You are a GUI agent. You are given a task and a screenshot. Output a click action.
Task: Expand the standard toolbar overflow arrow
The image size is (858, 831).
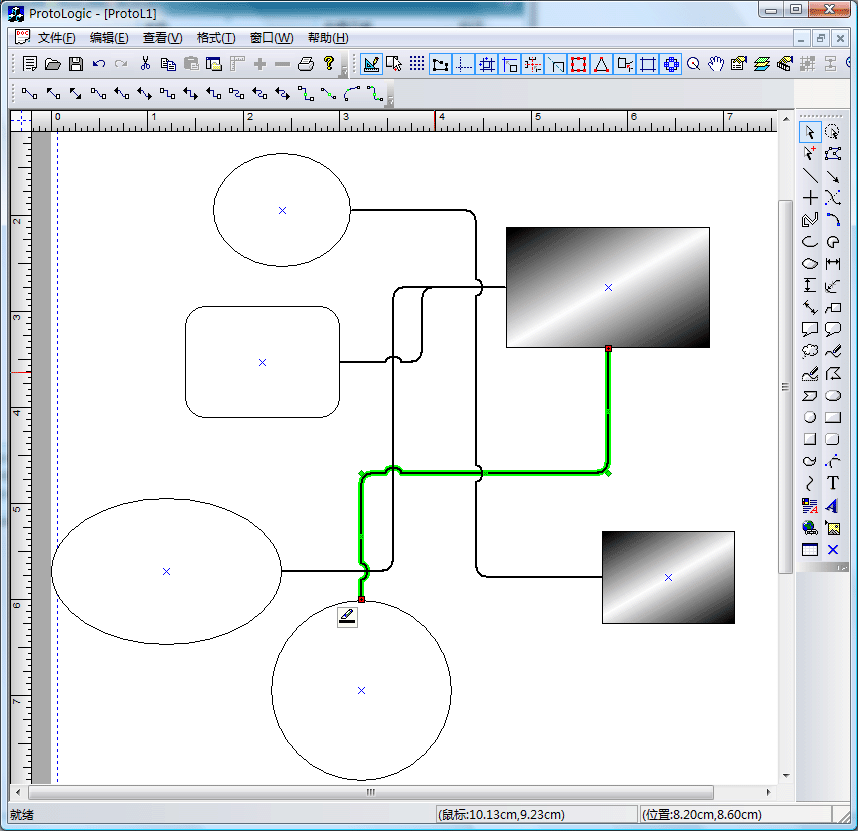pos(344,70)
